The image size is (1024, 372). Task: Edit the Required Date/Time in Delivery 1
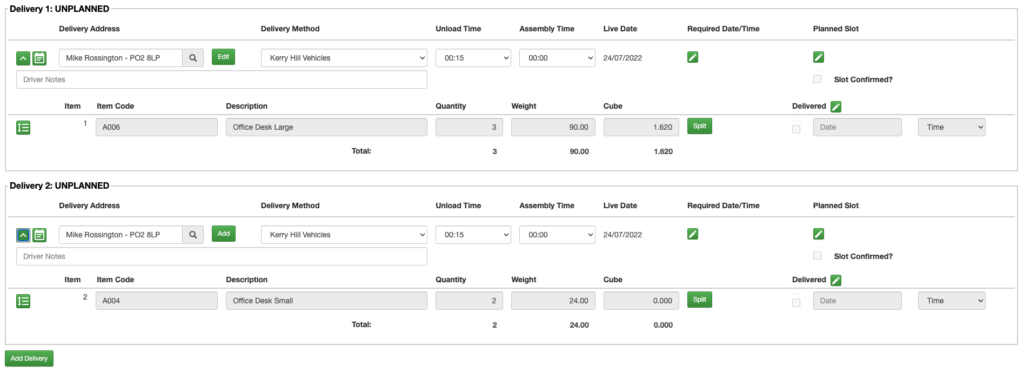(693, 57)
